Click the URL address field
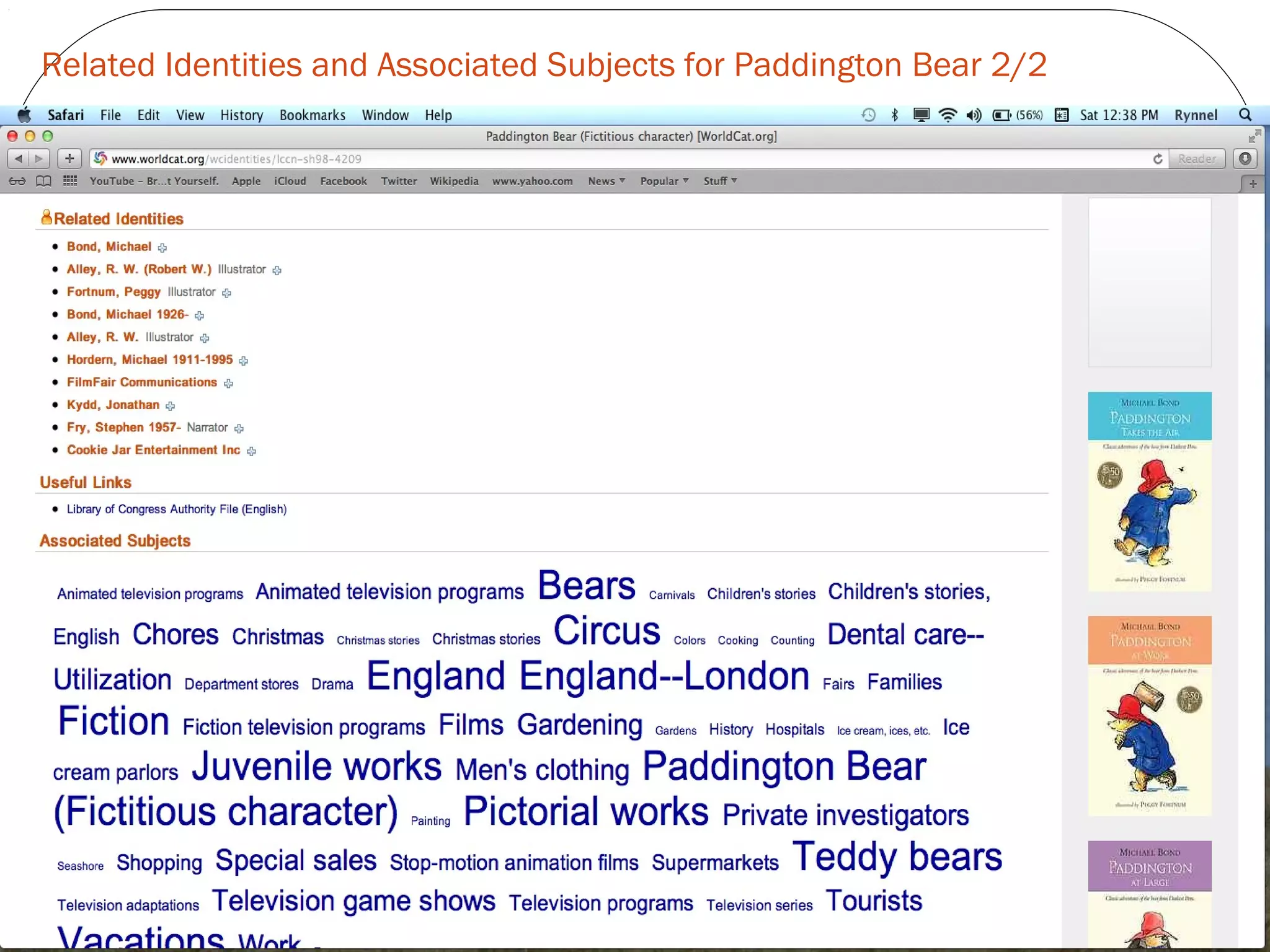Screen dimensions: 1270x952 [x=620, y=159]
